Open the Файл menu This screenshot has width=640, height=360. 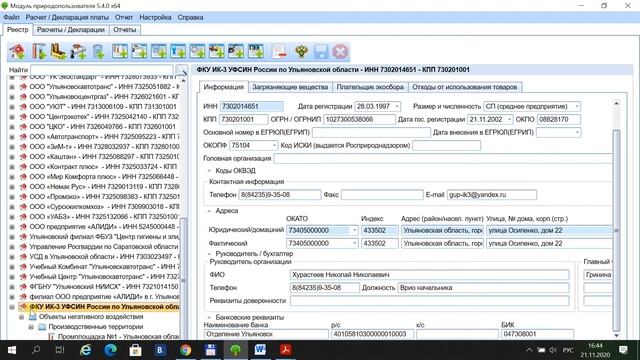[x=11, y=18]
